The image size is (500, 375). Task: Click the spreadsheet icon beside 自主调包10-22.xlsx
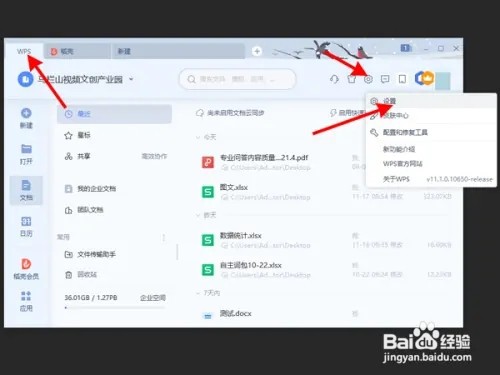tap(208, 270)
